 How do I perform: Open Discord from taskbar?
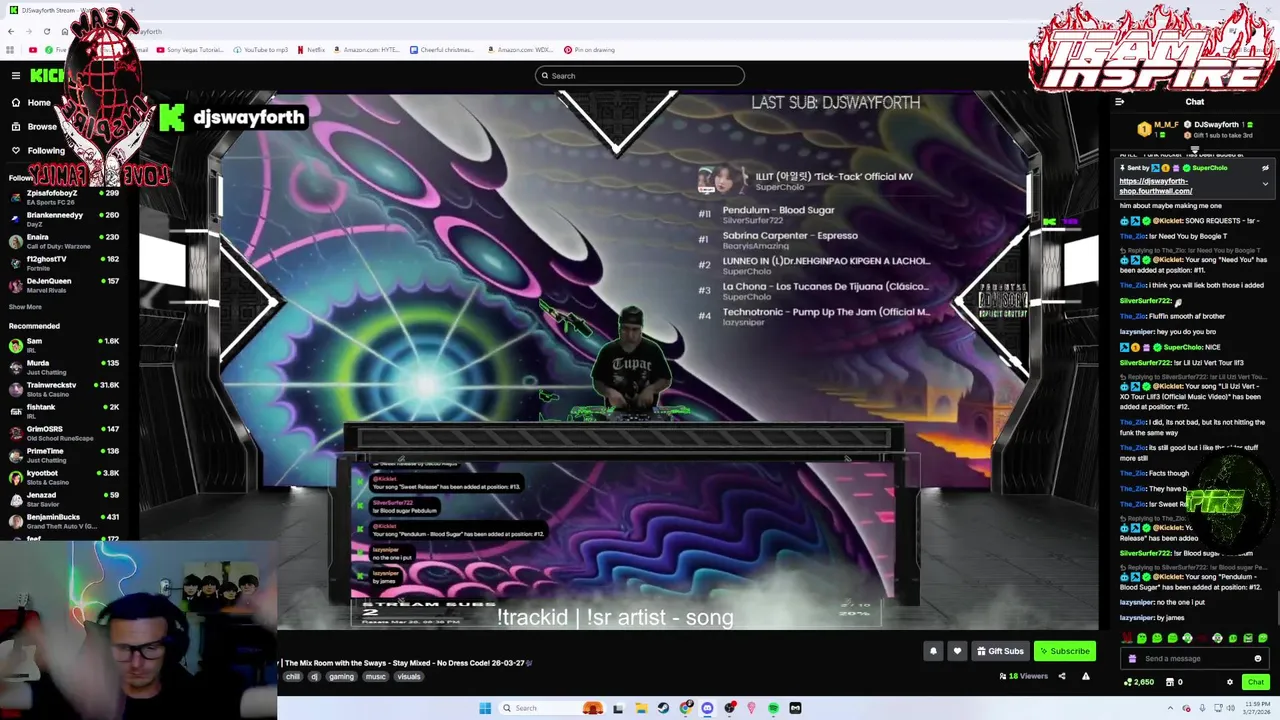coord(707,708)
